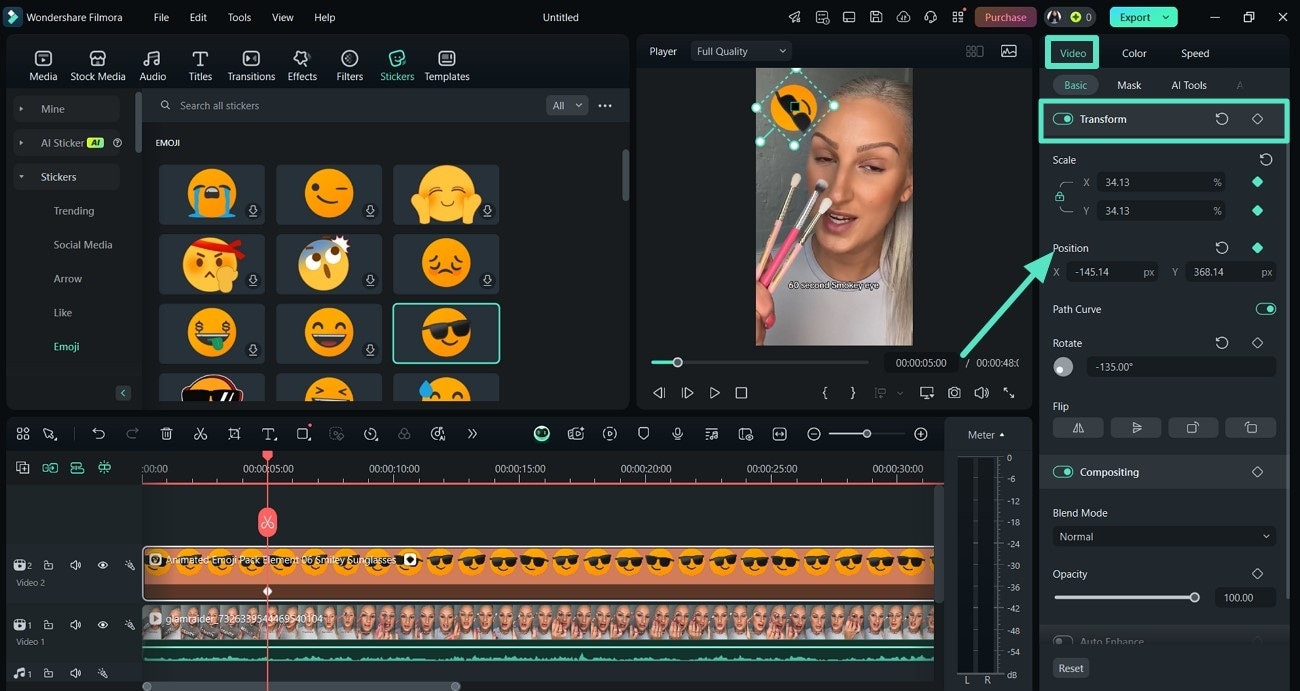This screenshot has width=1300, height=691.
Task: Open the All stickers filter dropdown
Action: coord(567,105)
